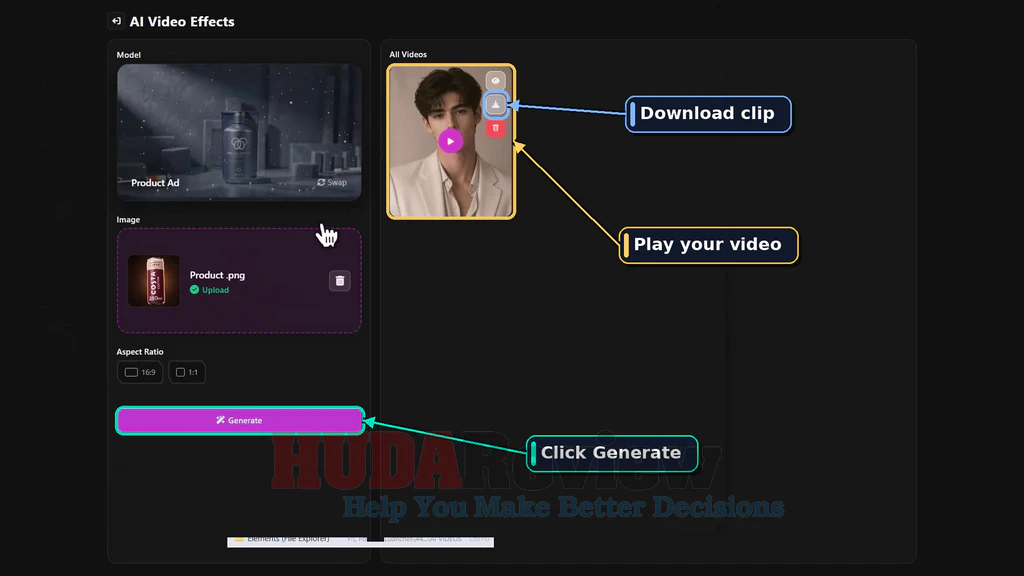
Task: Select the 16:9 aspect ratio
Action: coord(140,372)
